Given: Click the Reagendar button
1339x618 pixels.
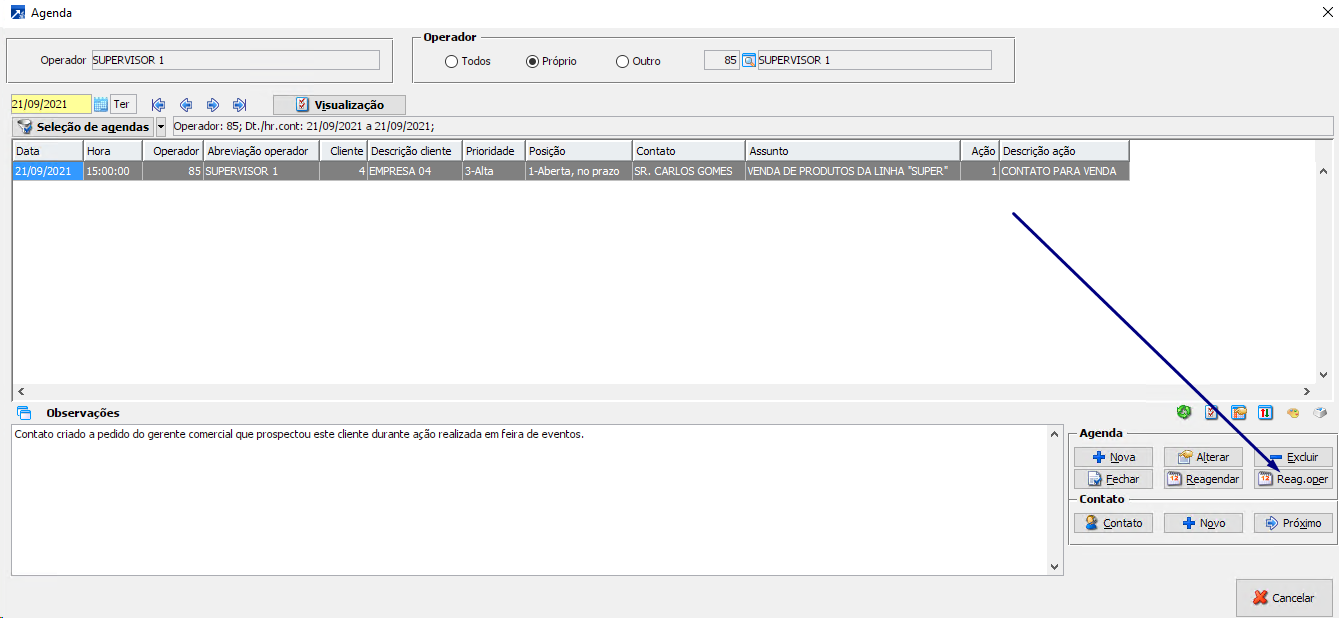Looking at the screenshot, I should click(x=1203, y=479).
